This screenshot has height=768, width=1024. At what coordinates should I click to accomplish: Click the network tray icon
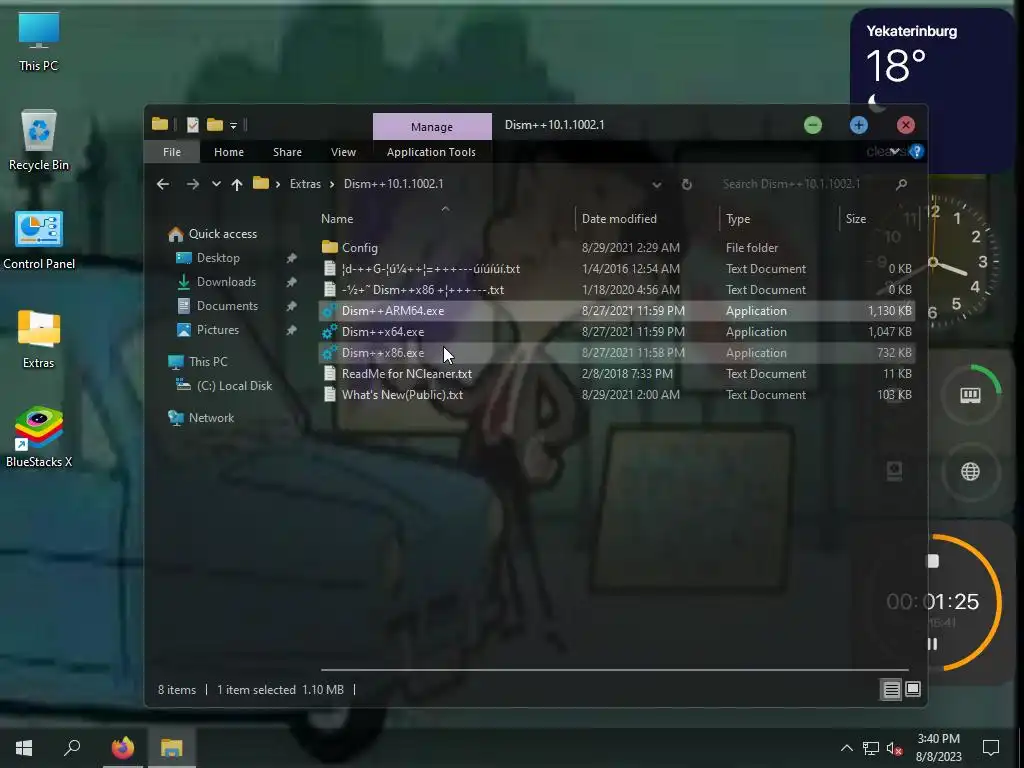coord(871,748)
